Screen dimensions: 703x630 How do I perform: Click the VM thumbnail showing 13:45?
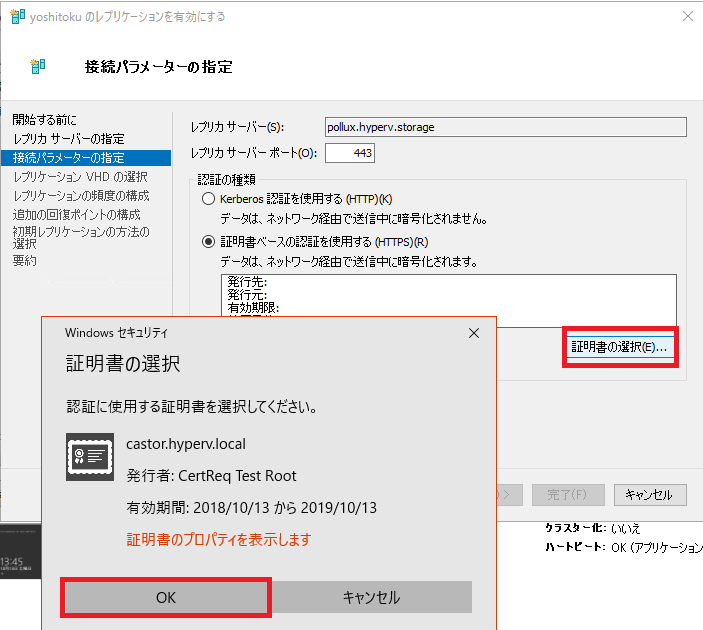click(x=21, y=551)
